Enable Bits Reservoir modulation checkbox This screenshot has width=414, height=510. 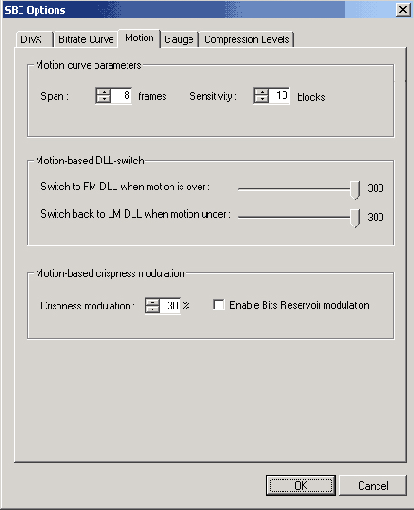coord(219,305)
